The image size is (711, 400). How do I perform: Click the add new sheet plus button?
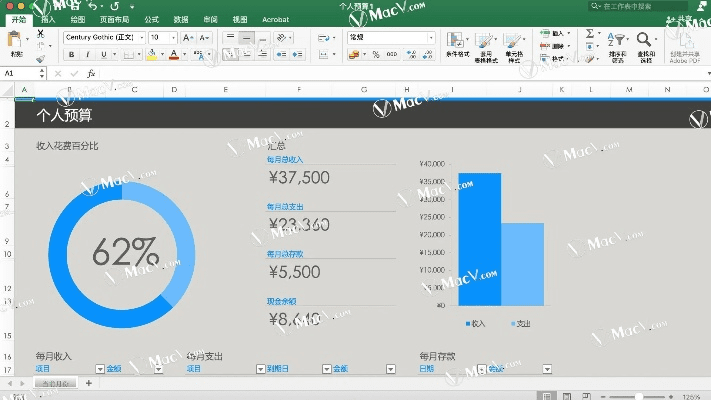[x=88, y=383]
